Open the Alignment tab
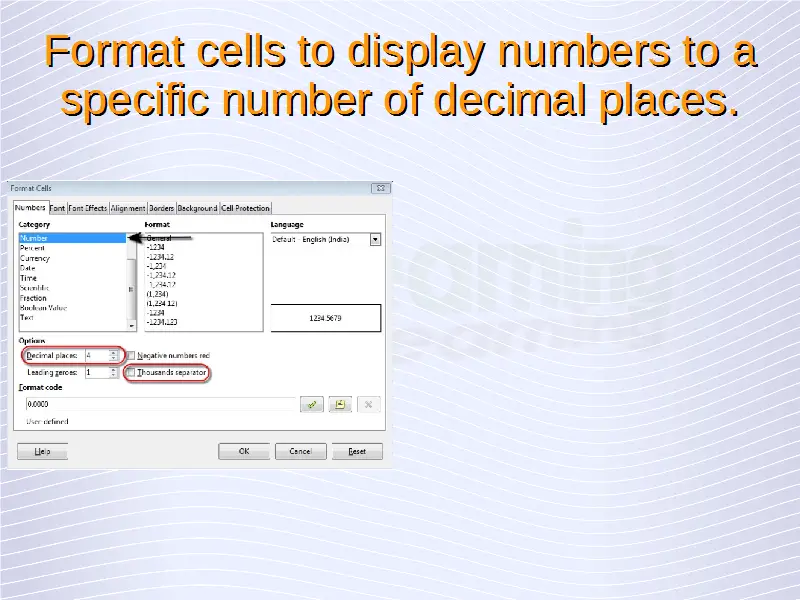Image resolution: width=800 pixels, height=600 pixels. 128,208
